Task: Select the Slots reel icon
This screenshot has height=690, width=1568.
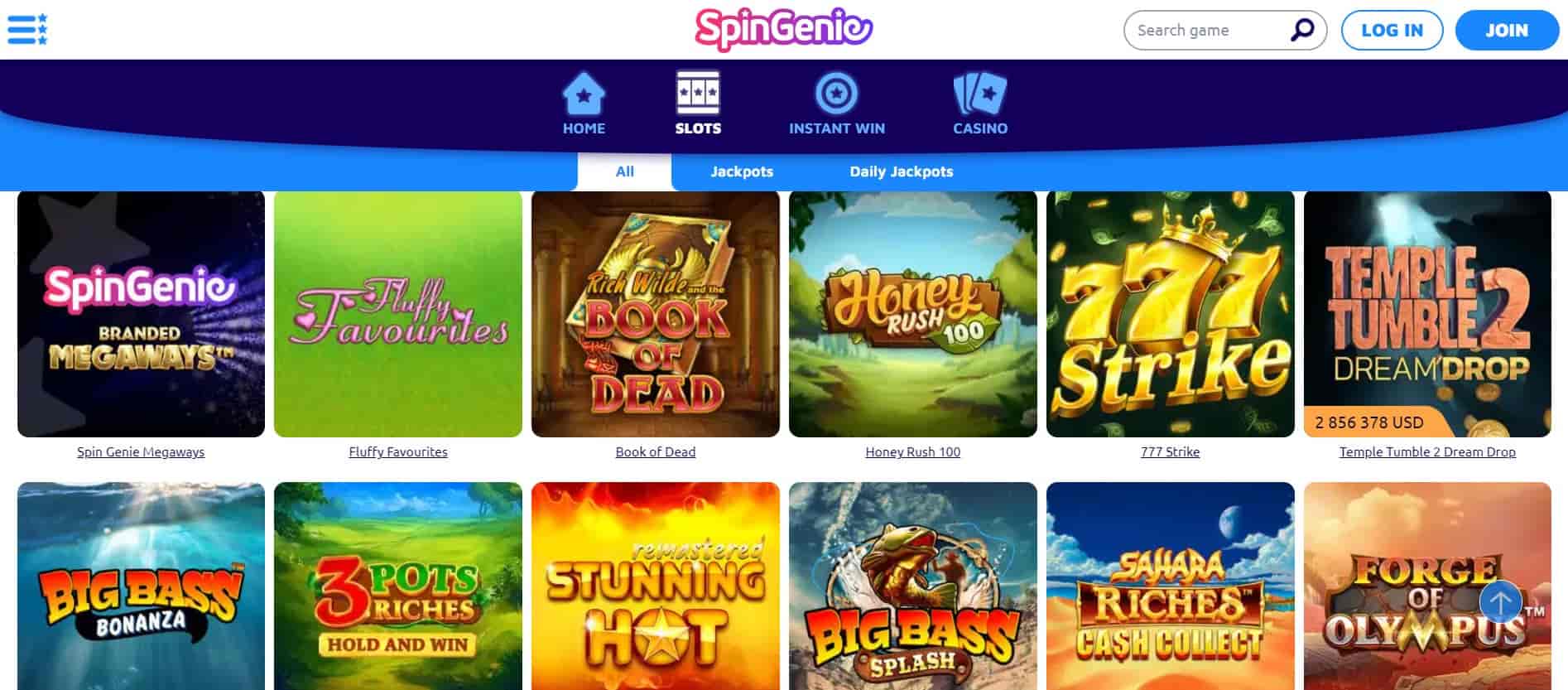Action: coord(698,93)
